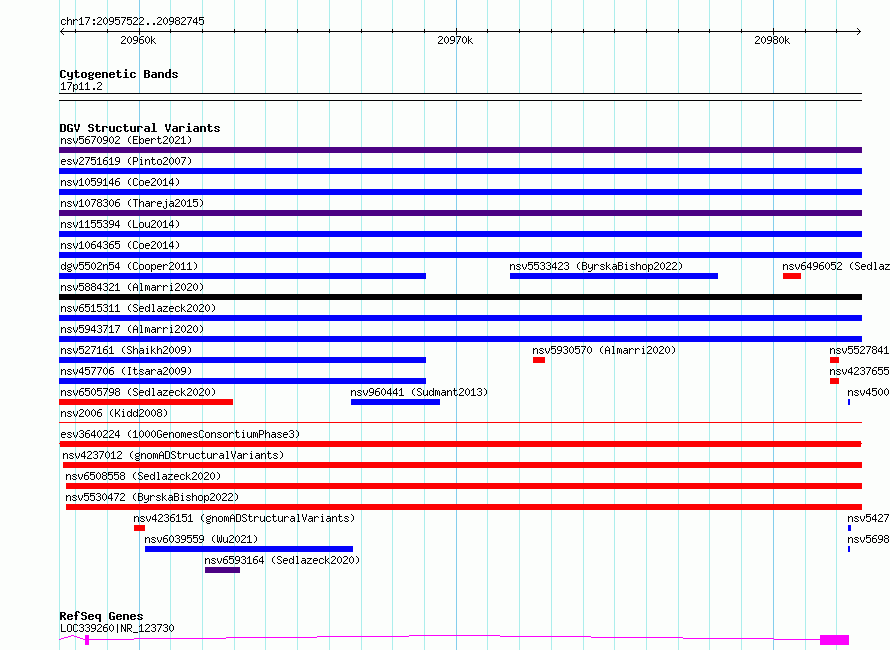890x650 pixels.
Task: Click the red bar under esv3640224
Action: coord(460,444)
